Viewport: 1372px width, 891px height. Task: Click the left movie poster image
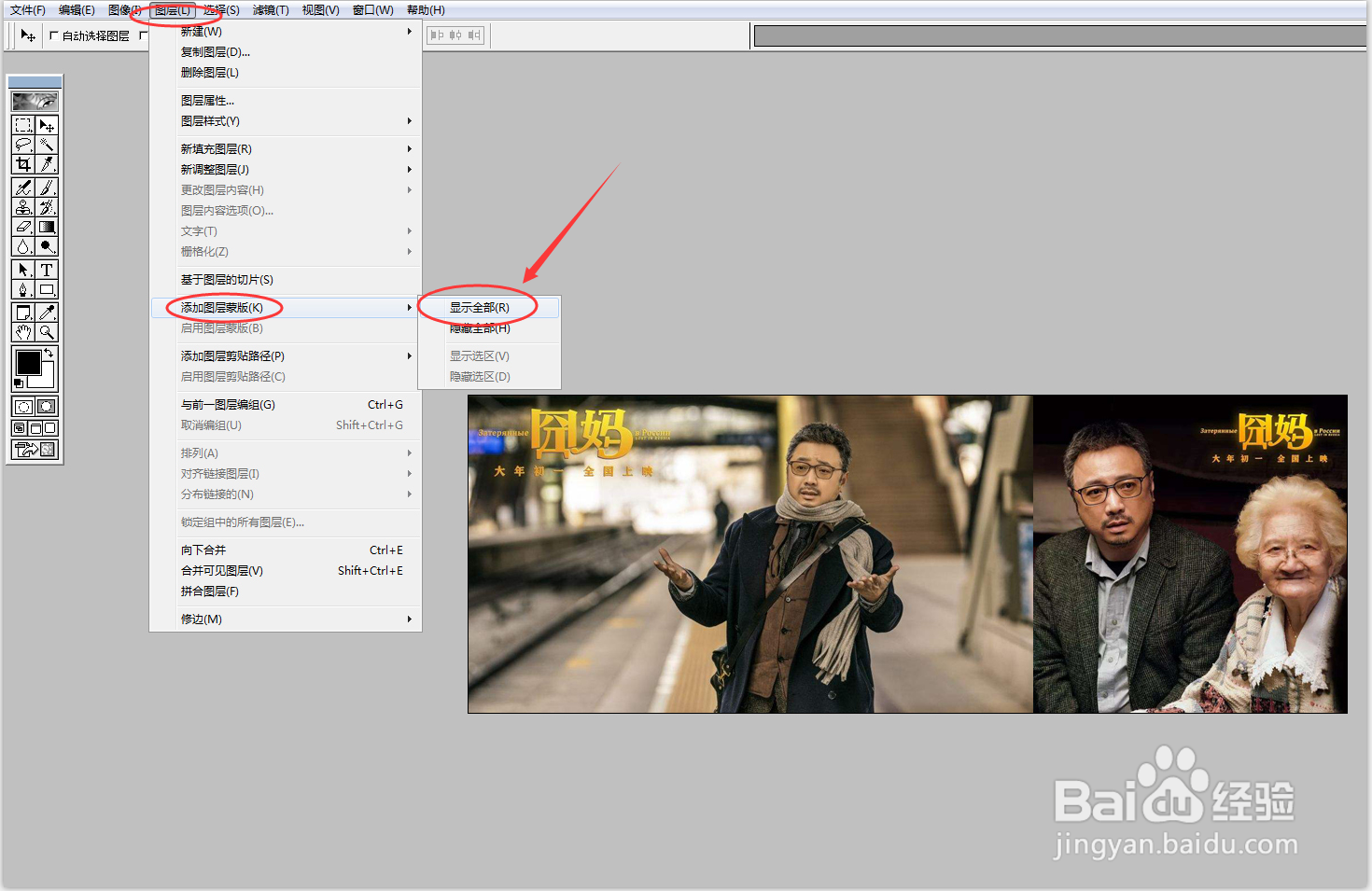tap(750, 554)
